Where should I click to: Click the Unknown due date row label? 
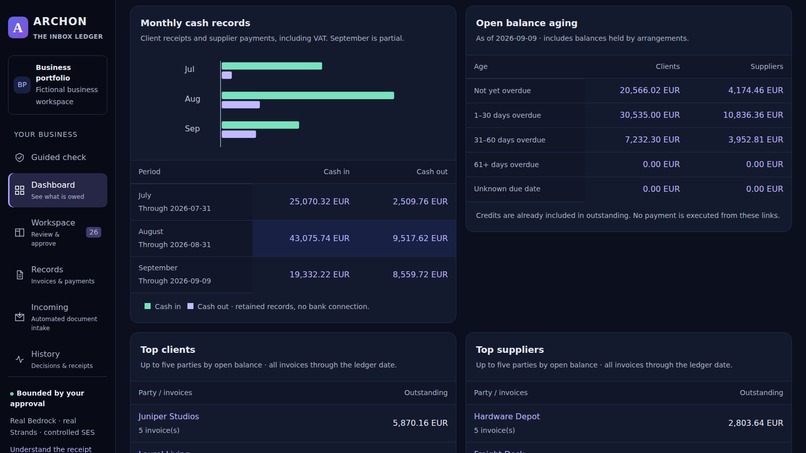coord(507,189)
